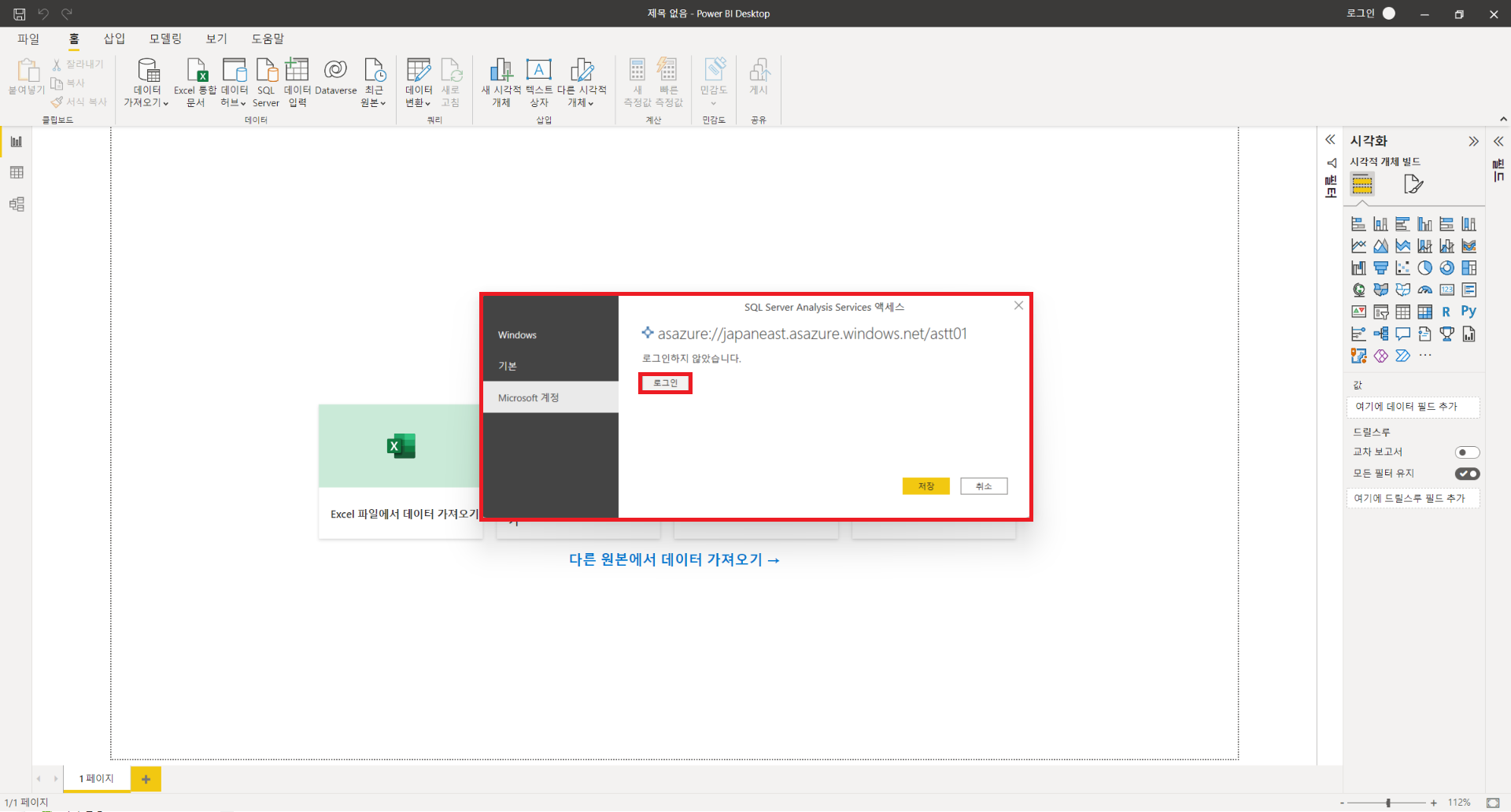The image size is (1511, 812).
Task: Adjust the zoom slider handle
Action: [1388, 803]
